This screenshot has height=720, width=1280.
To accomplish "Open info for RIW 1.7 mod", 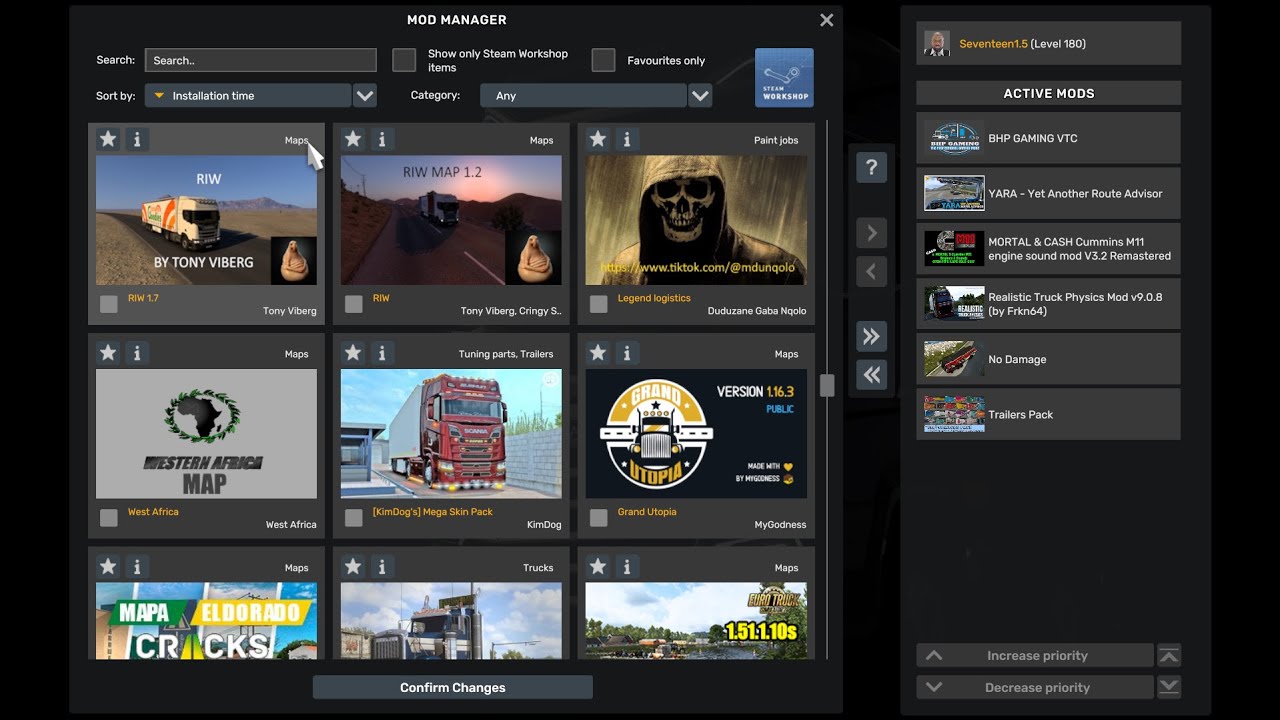I will click(x=137, y=139).
